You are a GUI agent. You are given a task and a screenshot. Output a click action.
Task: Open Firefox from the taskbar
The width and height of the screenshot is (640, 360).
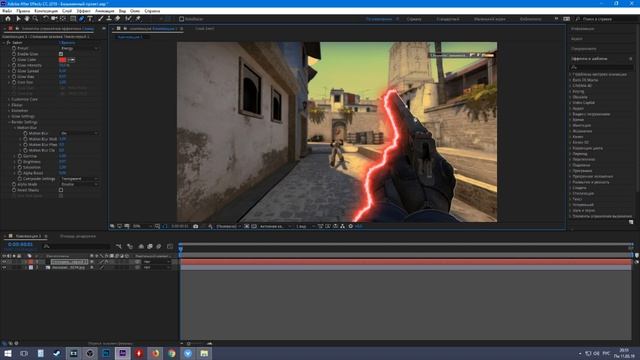155,353
